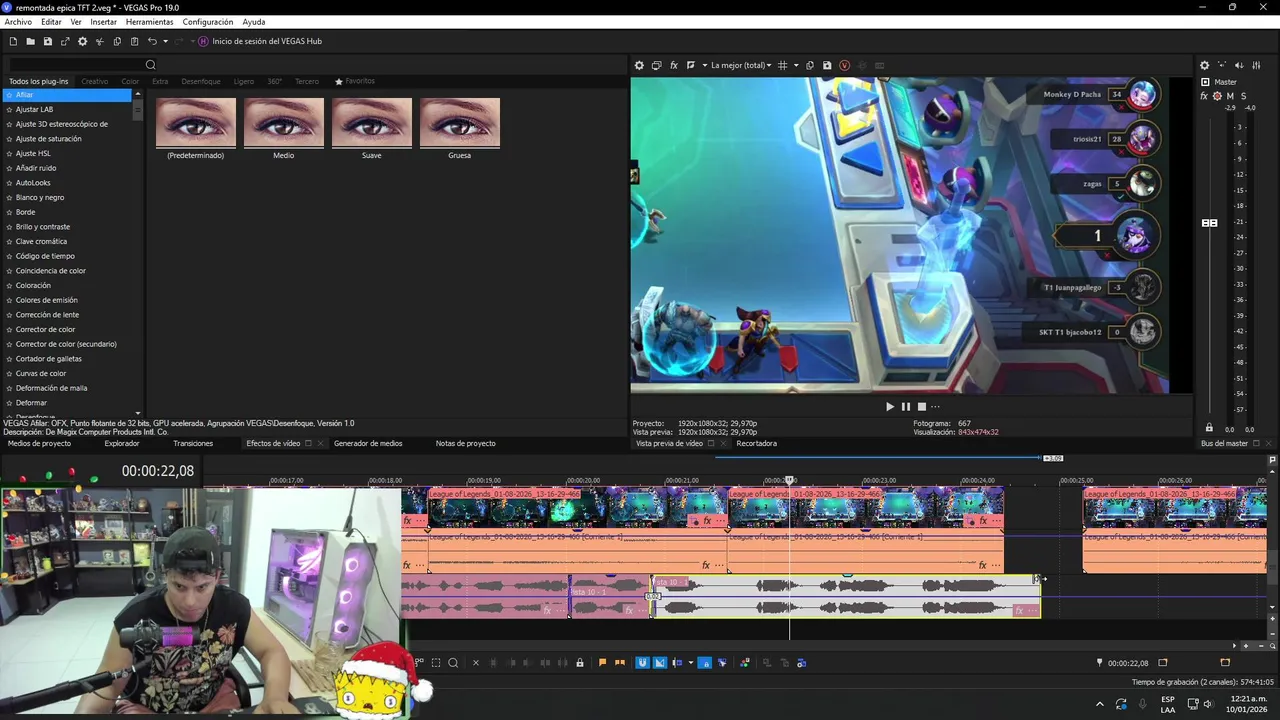Sign in to VEGAS Hub

[260, 41]
